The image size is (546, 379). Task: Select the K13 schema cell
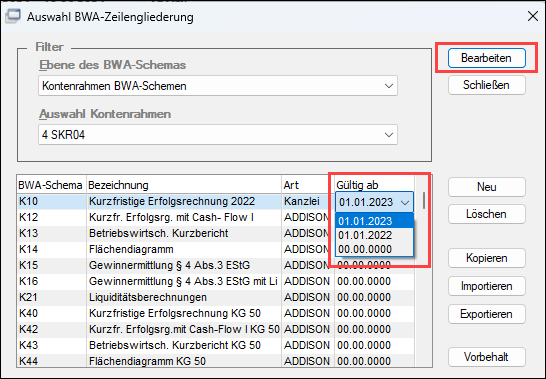click(x=52, y=233)
